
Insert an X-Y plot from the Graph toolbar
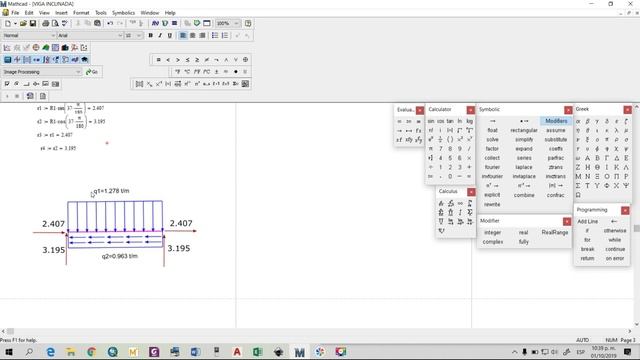point(7,48)
